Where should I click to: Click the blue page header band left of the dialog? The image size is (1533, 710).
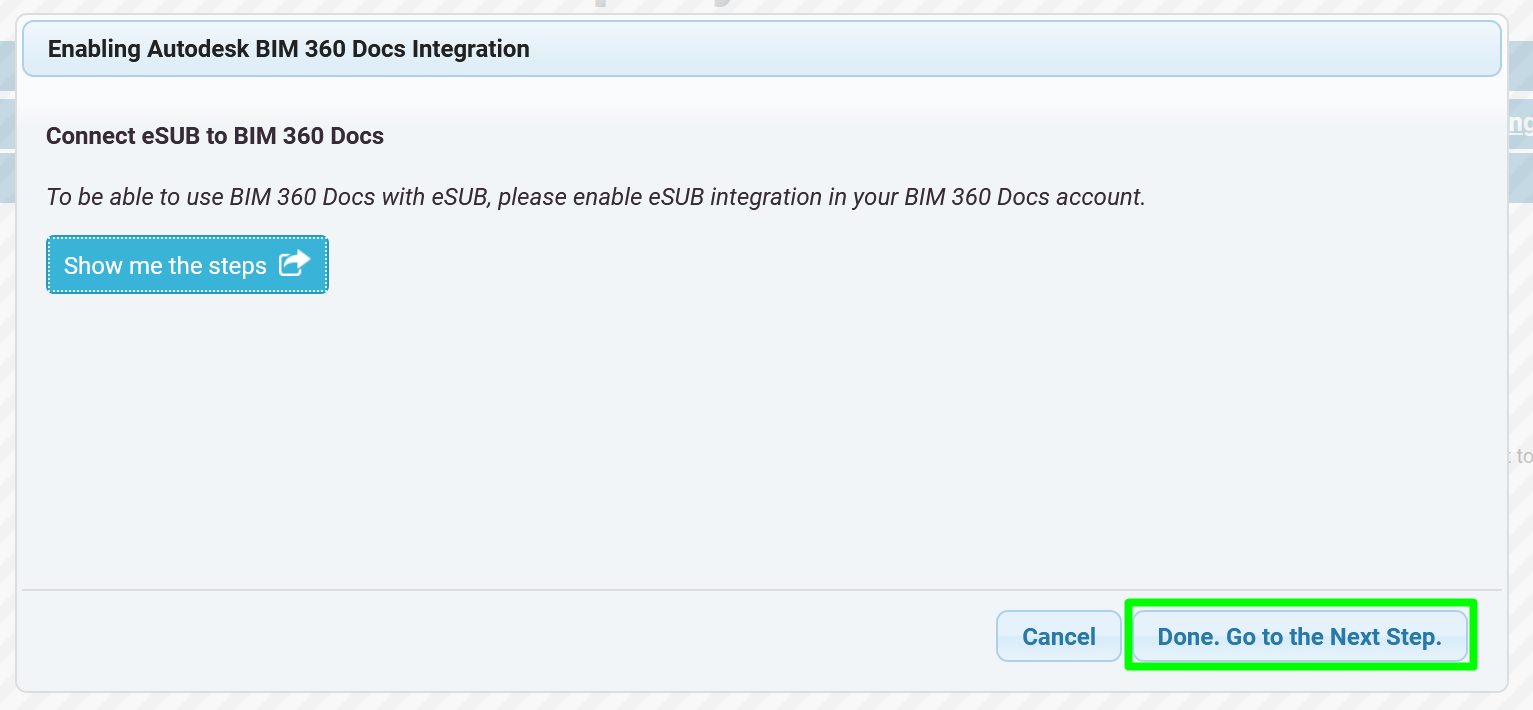pyautogui.click(x=6, y=66)
